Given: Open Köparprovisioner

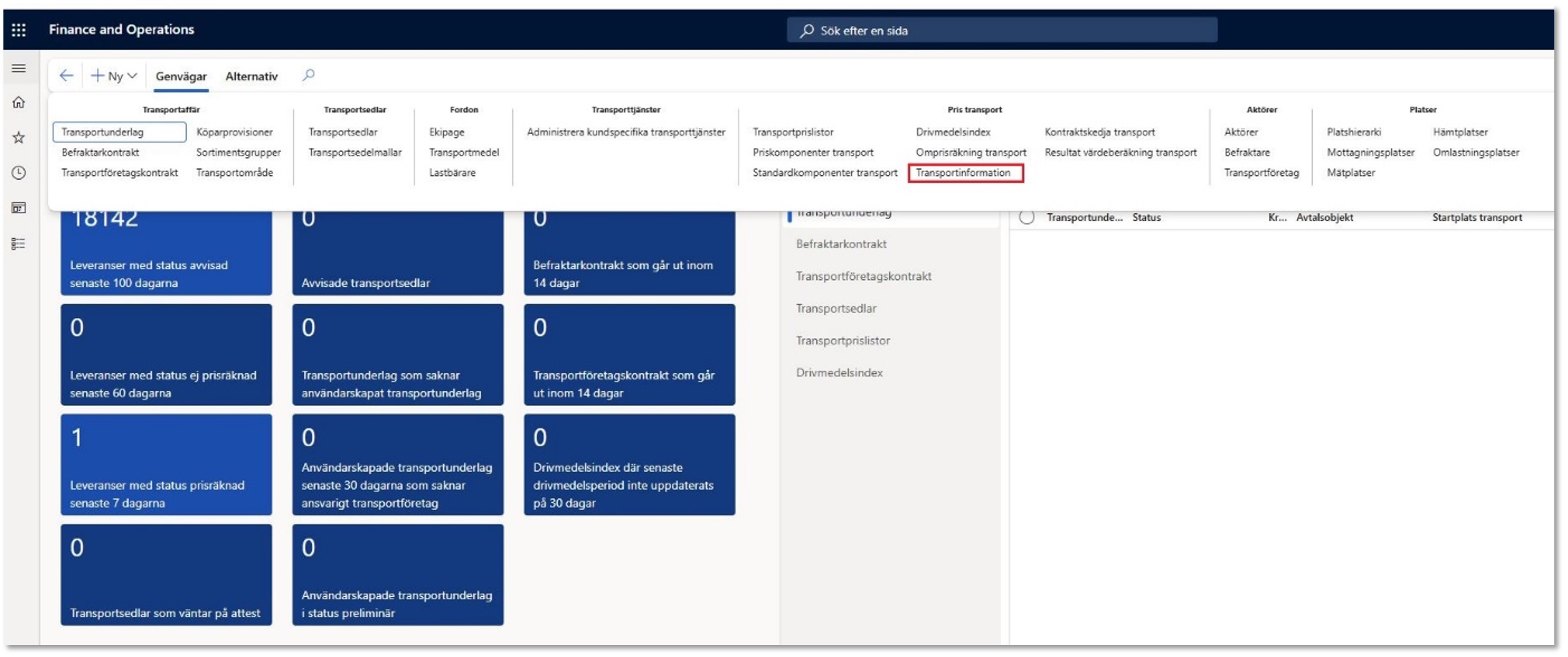Looking at the screenshot, I should (x=234, y=132).
